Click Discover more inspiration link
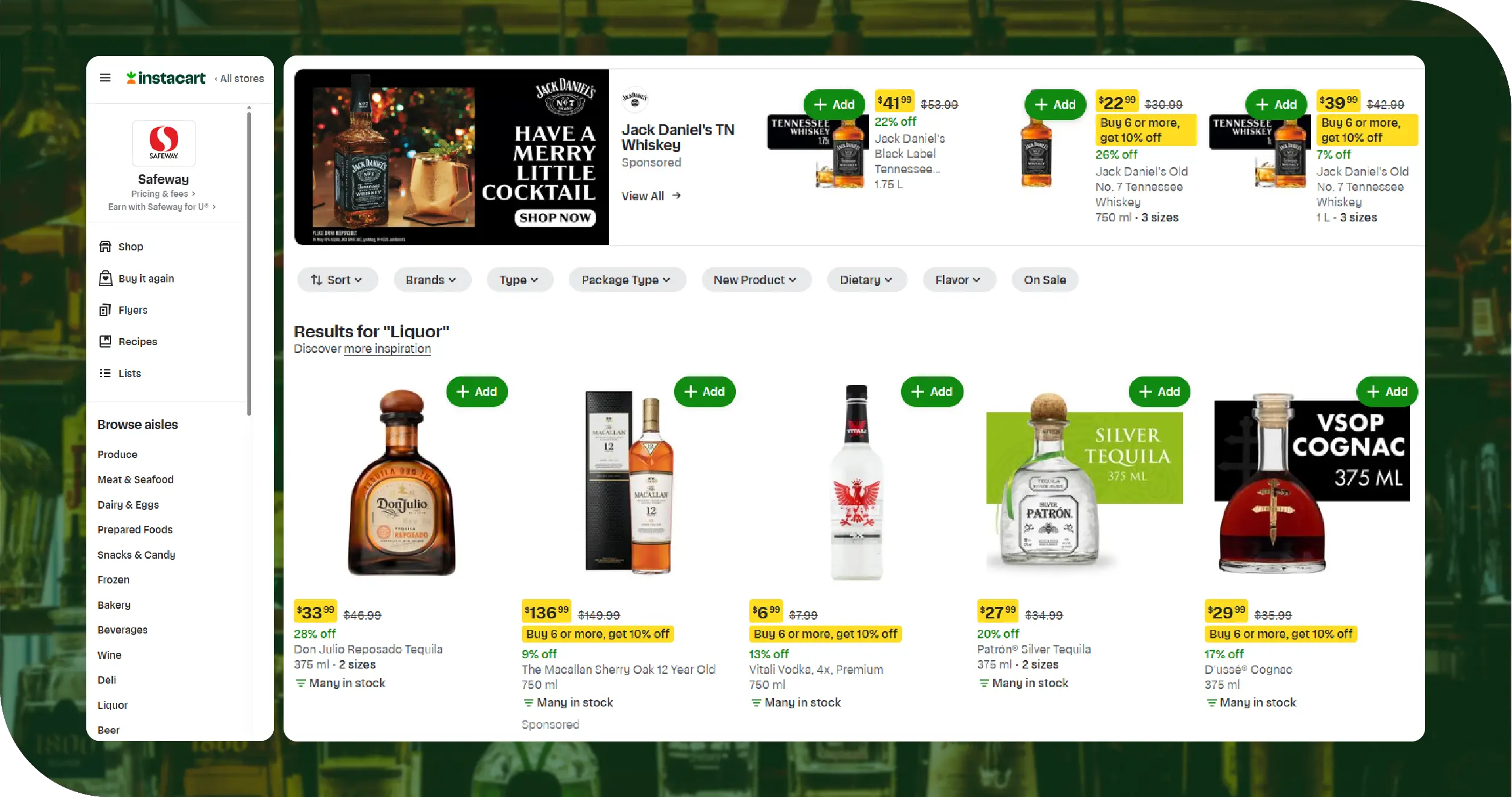 362,349
